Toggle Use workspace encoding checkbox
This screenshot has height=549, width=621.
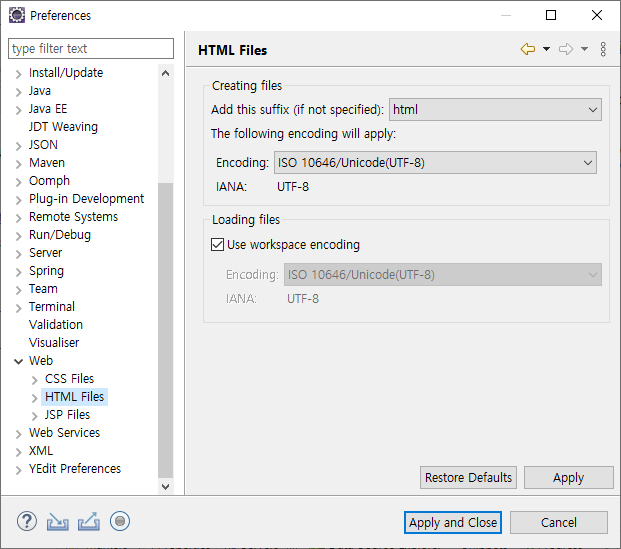click(x=217, y=245)
